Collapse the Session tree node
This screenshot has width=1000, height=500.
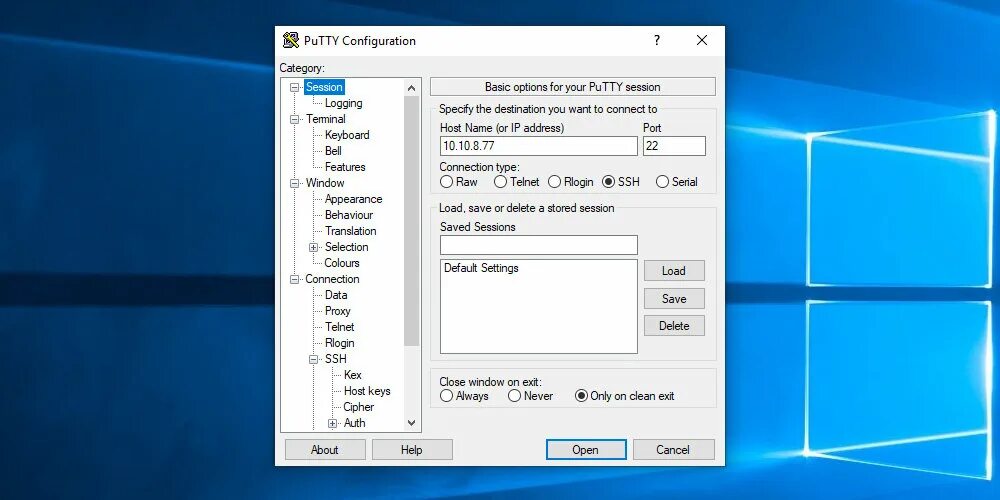pyautogui.click(x=295, y=87)
